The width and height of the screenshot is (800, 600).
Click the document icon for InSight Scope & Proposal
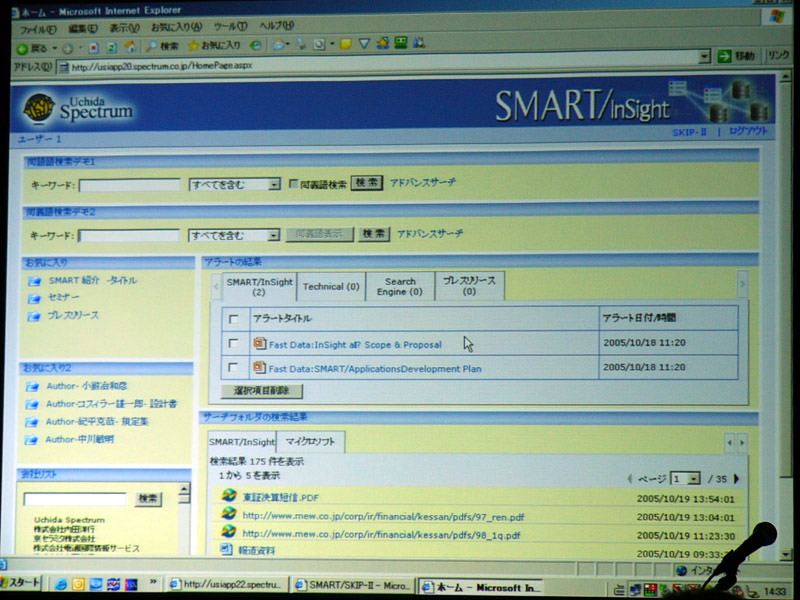[260, 344]
